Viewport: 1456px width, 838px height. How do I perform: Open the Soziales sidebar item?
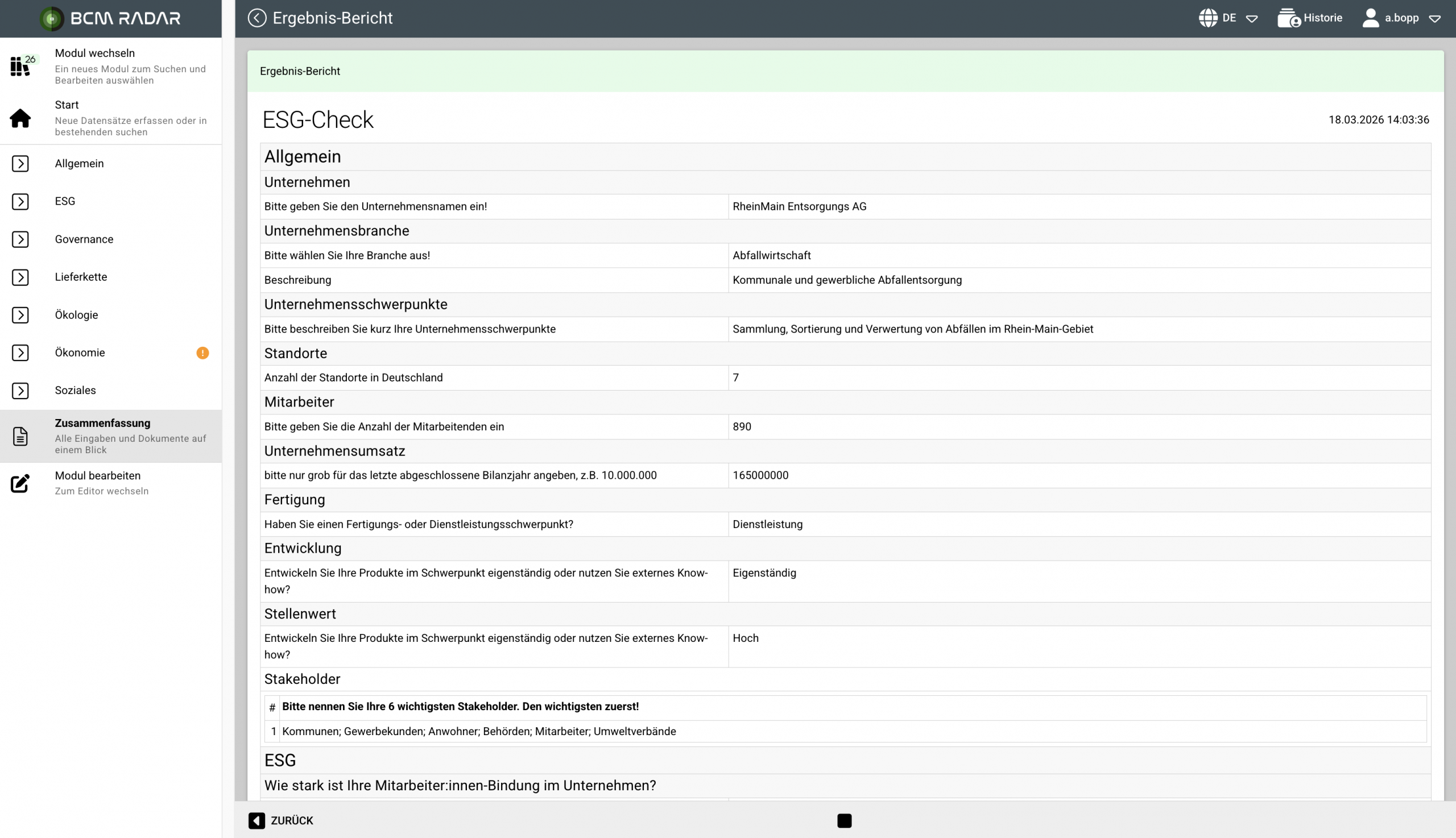[76, 390]
